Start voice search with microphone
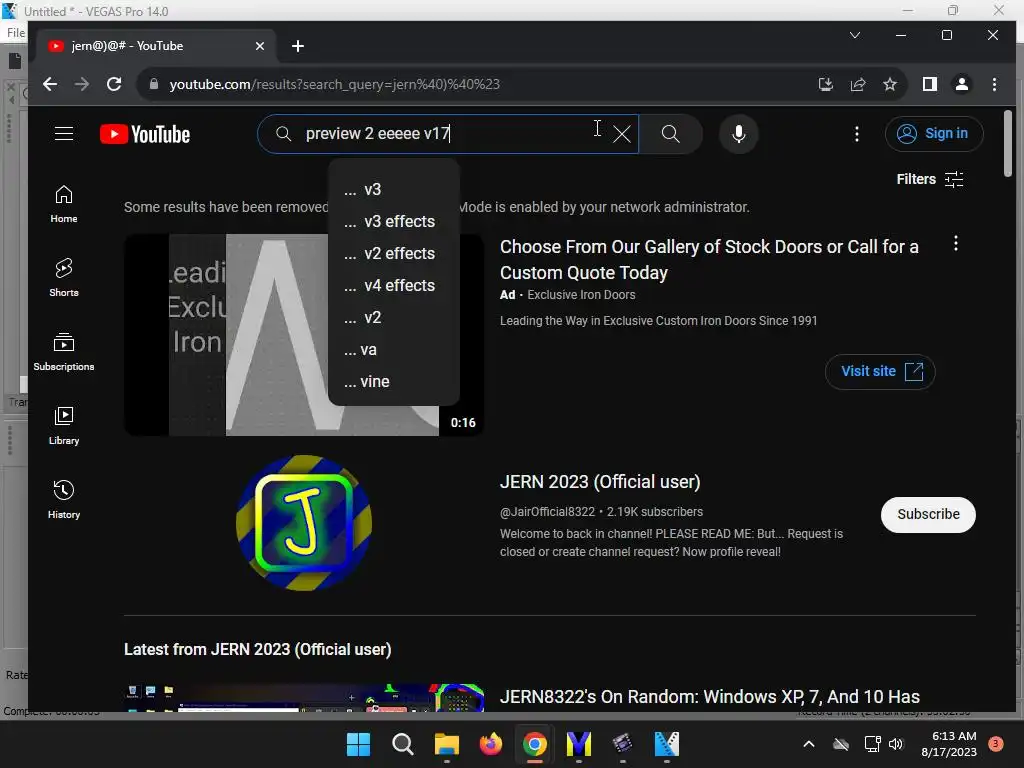 (739, 134)
